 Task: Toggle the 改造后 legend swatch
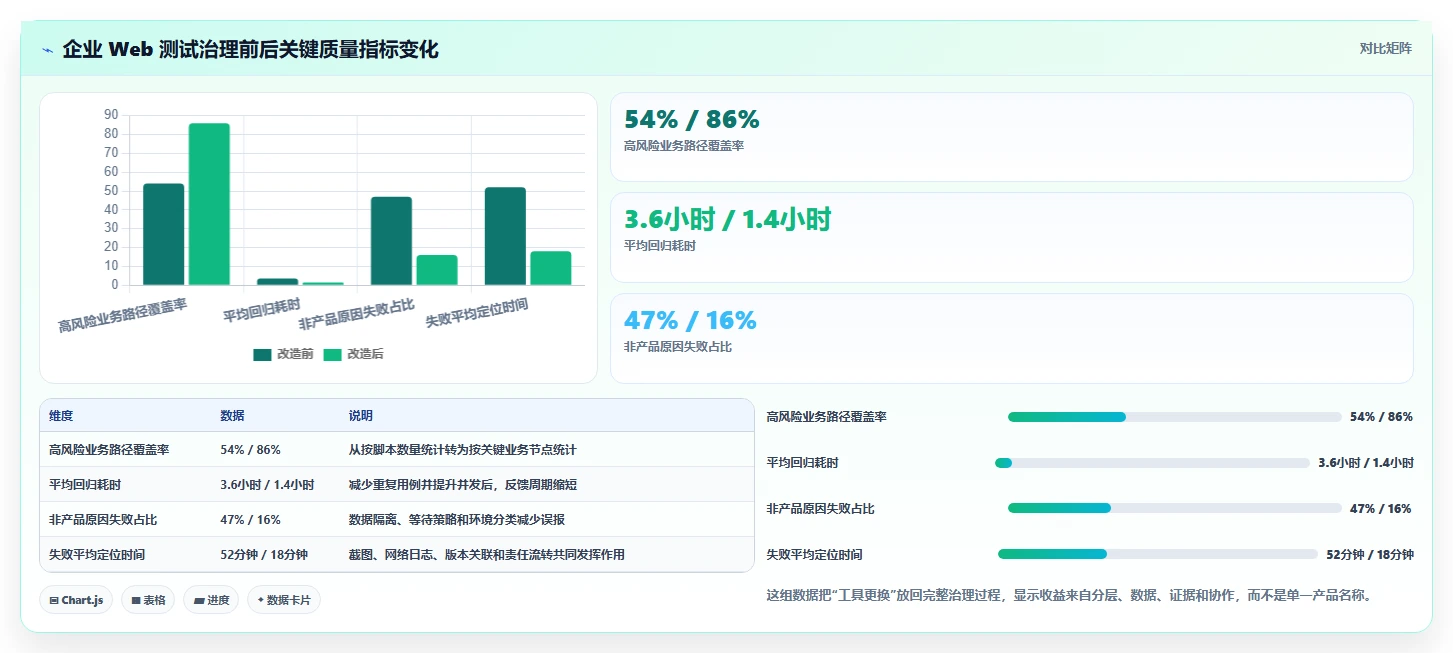pos(332,354)
